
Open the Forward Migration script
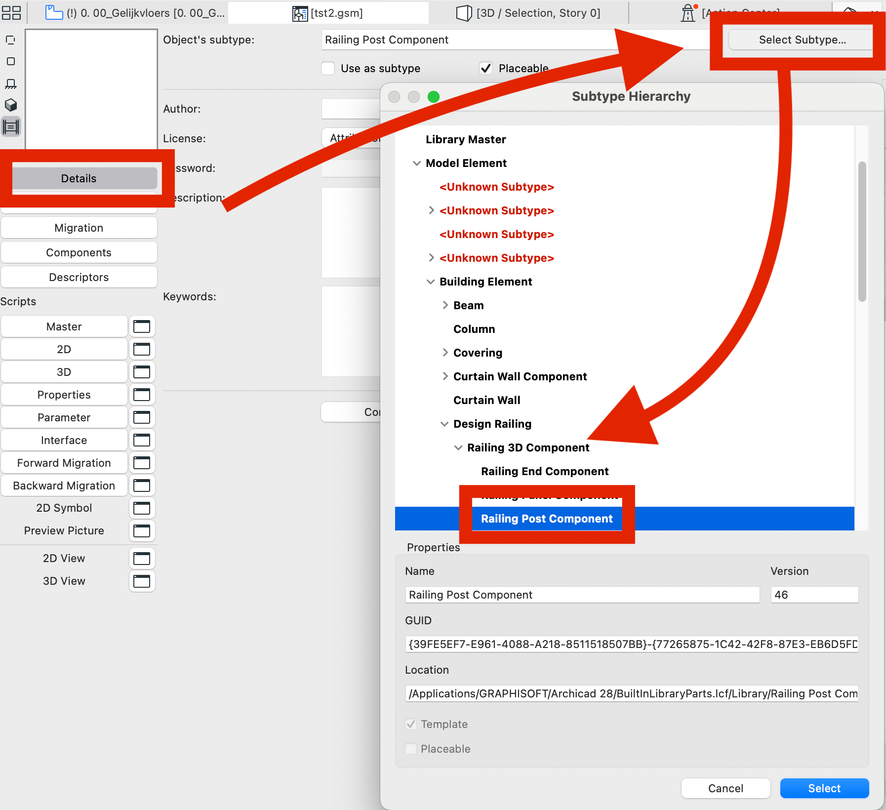(x=64, y=463)
